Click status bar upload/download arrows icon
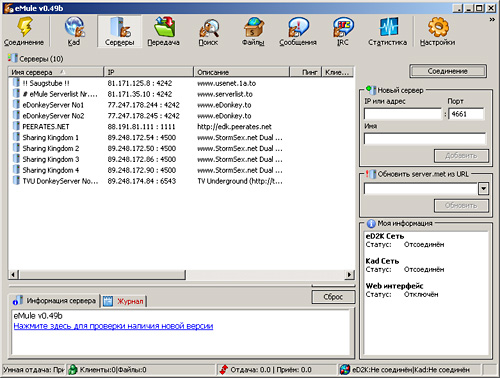Image resolution: width=500 pixels, height=378 pixels. click(x=224, y=369)
